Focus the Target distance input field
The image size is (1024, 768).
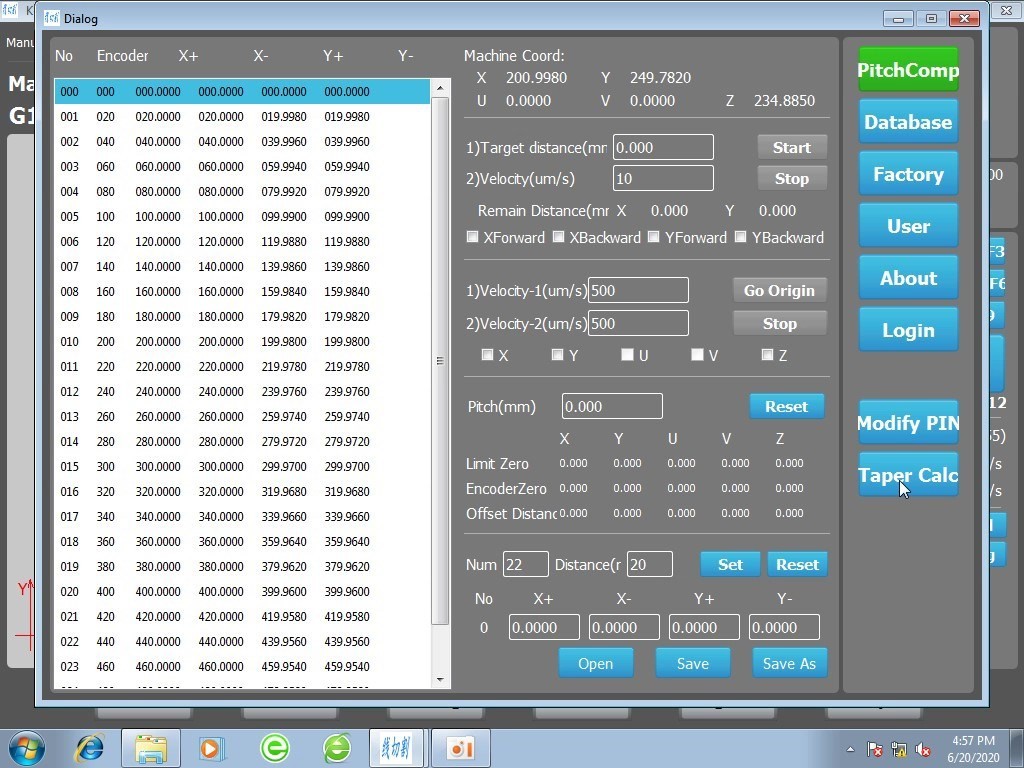[663, 147]
